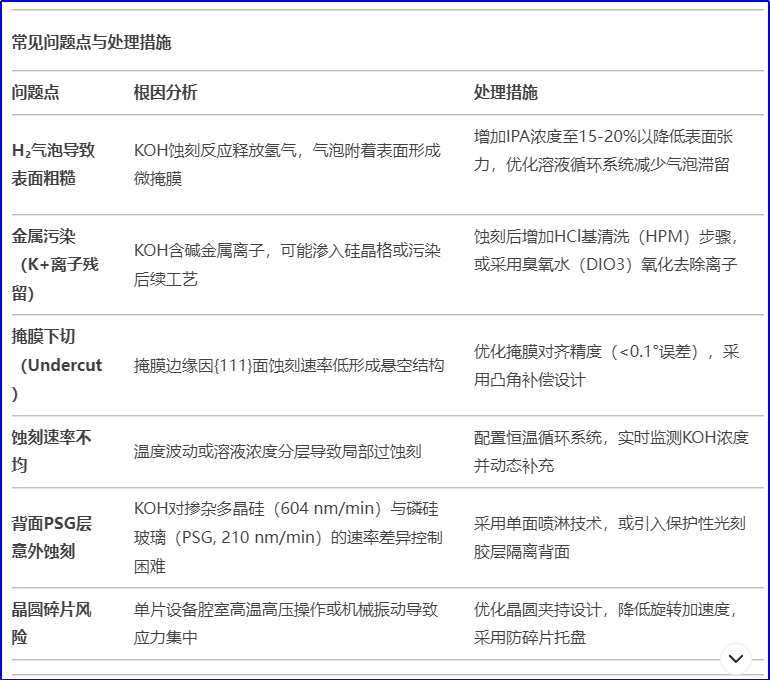Viewport: 770px width, 680px height.
Task: Select the heading 常见问题点与处理措施
Action: (91, 43)
